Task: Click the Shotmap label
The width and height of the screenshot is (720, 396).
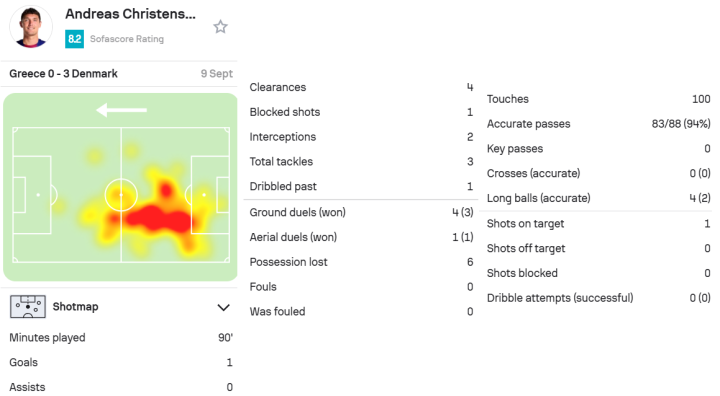Action: (75, 306)
